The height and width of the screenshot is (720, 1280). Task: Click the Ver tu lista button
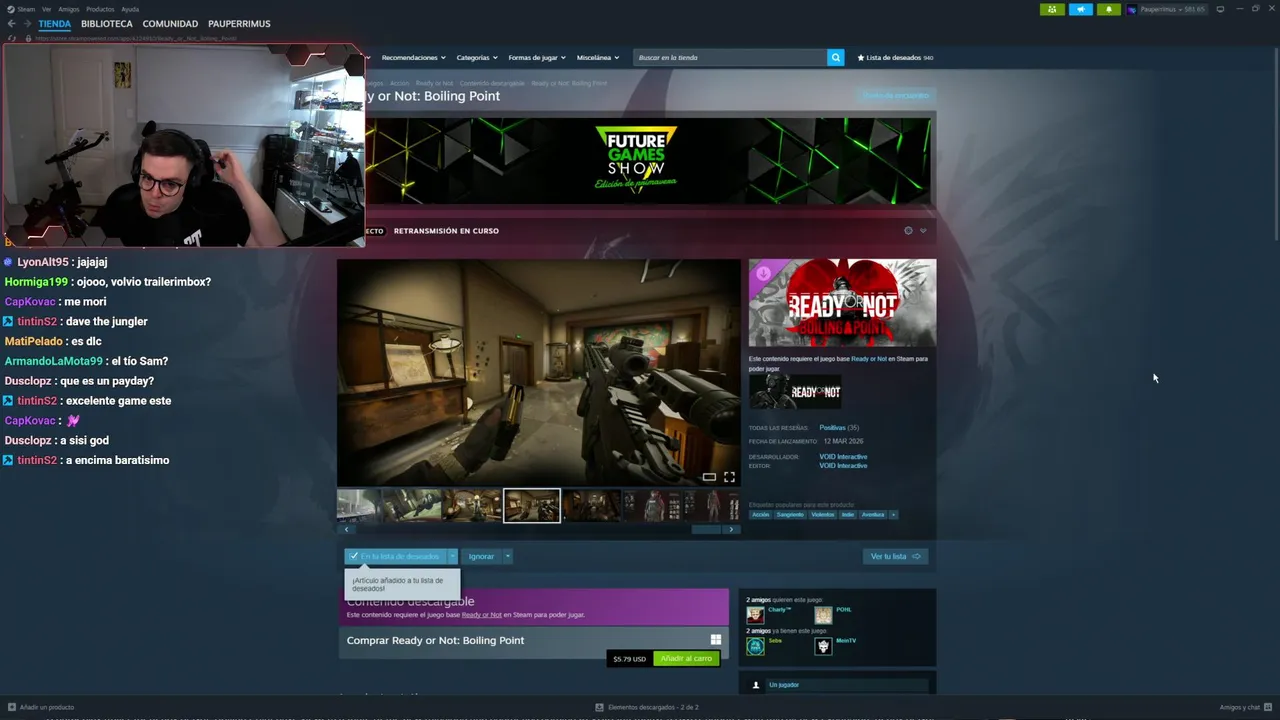click(x=895, y=556)
